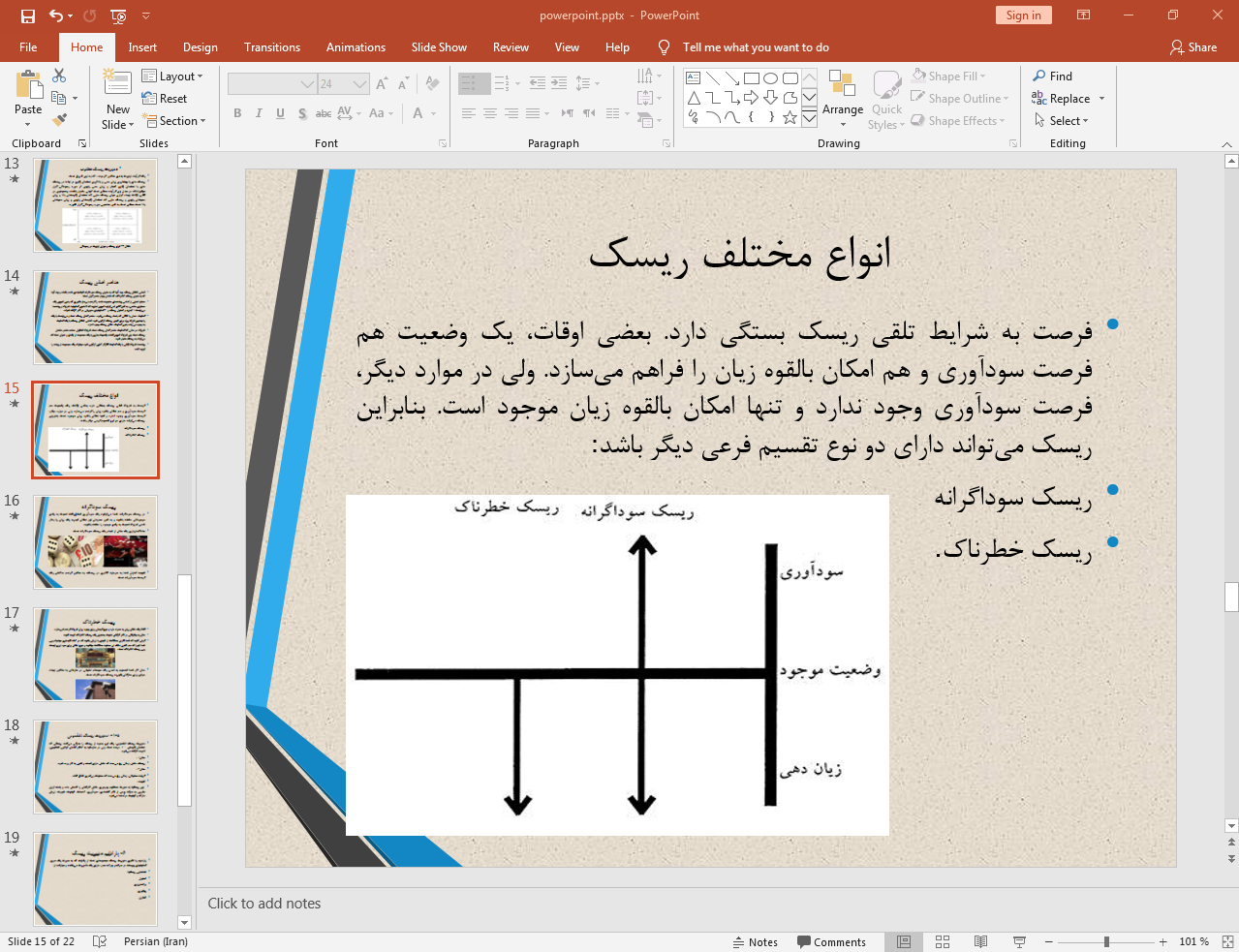The height and width of the screenshot is (952, 1239).
Task: Switch to the Design tab
Action: [x=201, y=46]
